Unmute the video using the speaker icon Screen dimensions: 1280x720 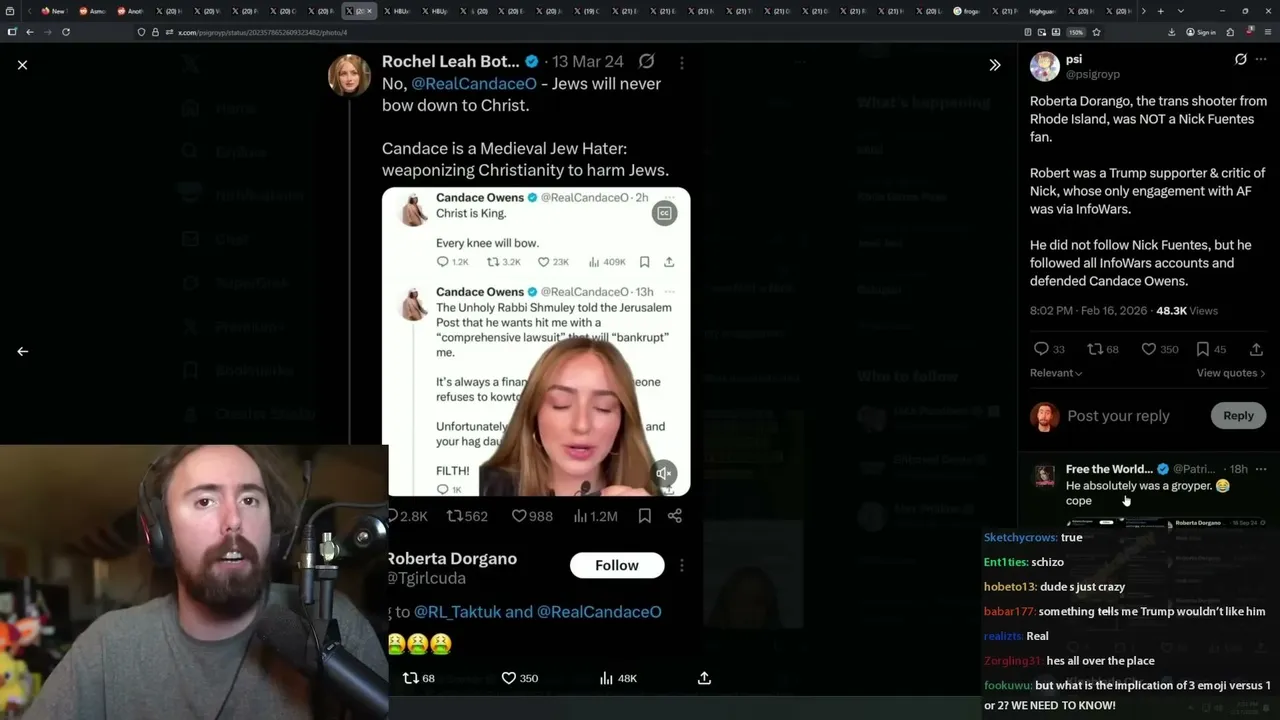tap(664, 473)
